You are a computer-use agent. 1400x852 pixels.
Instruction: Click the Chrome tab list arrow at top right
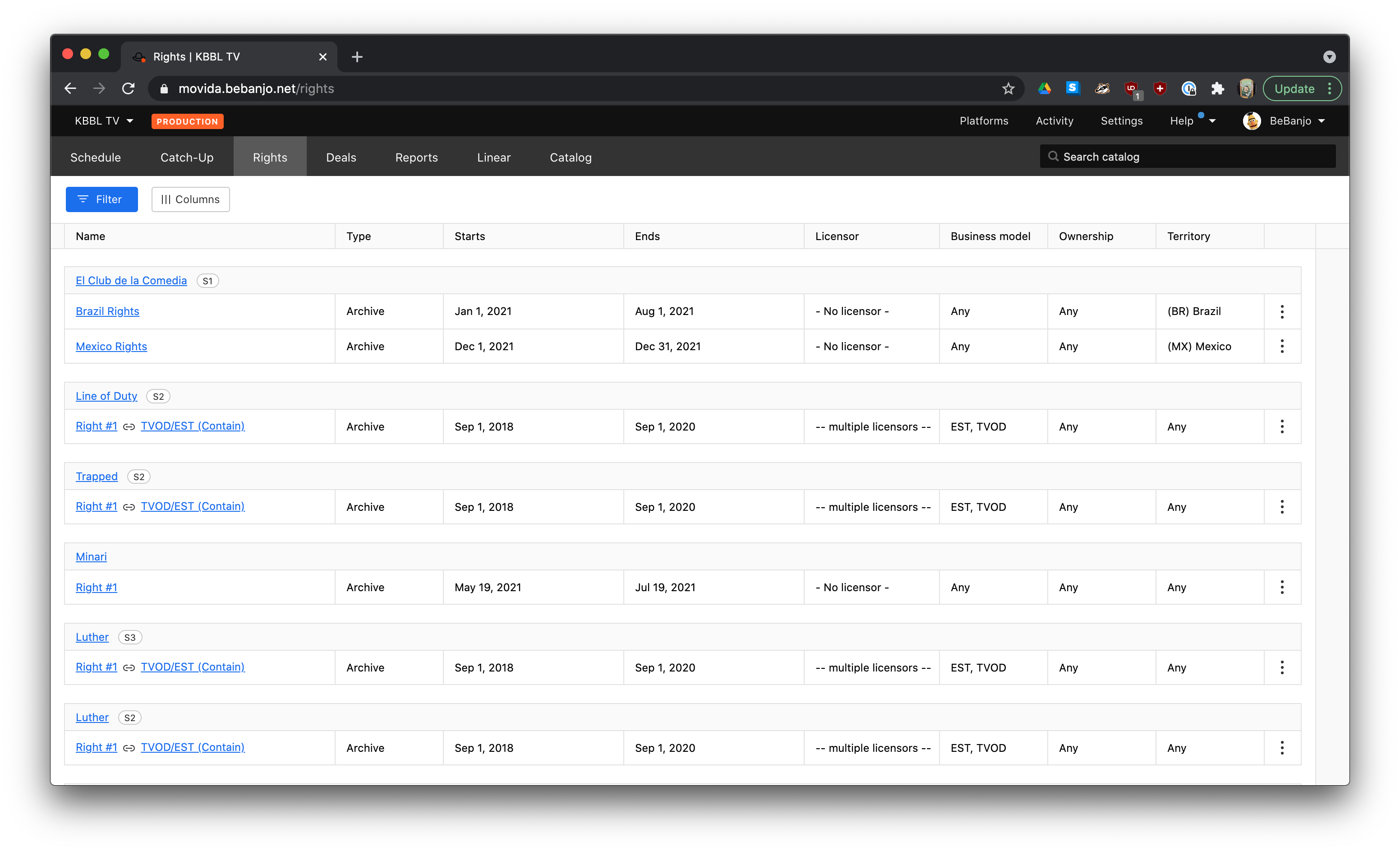click(1329, 57)
